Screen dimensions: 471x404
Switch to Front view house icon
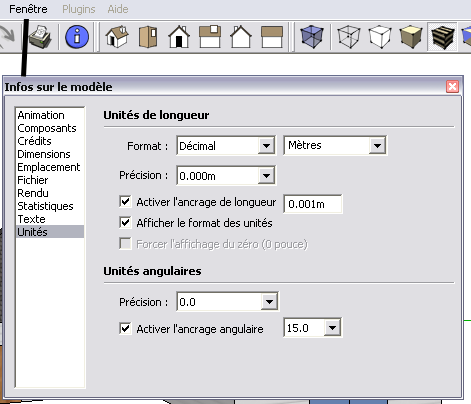coord(179,37)
